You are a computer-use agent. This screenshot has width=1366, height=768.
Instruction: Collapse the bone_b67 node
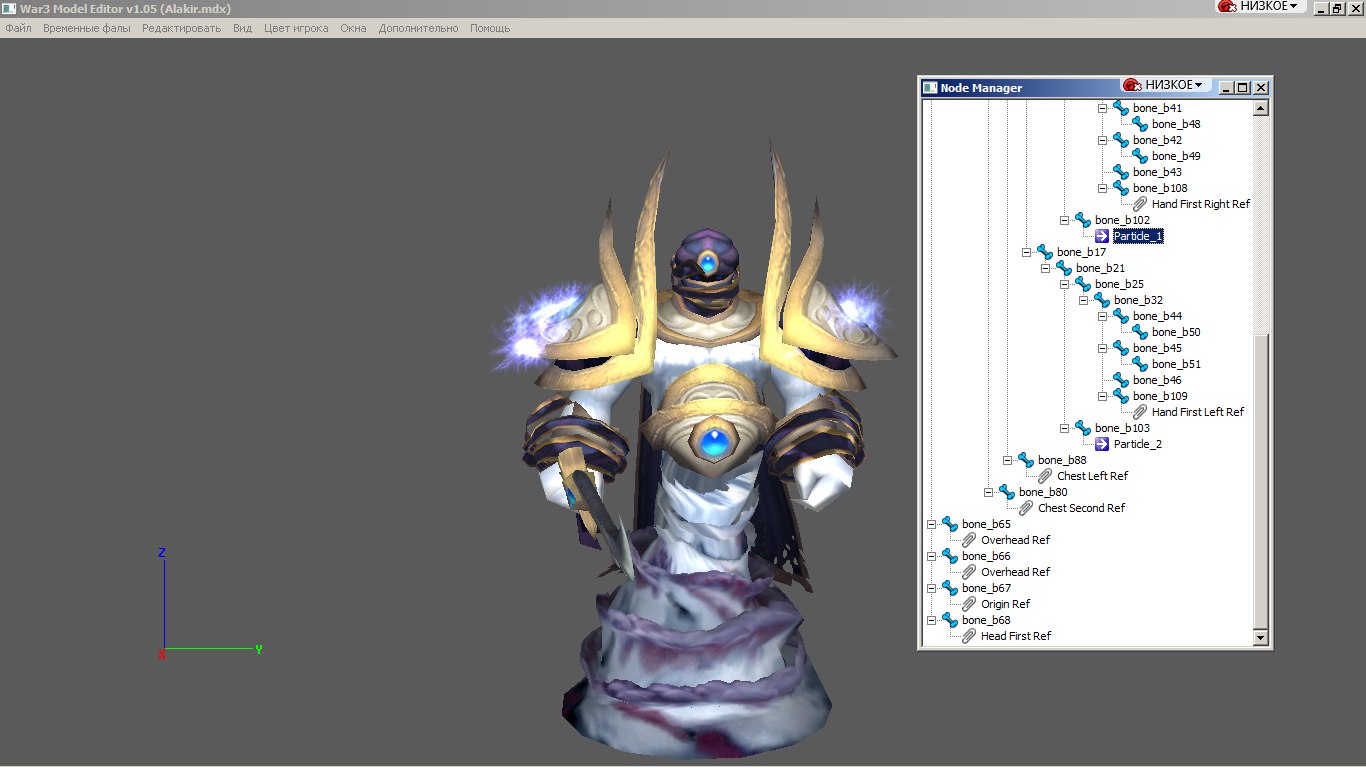pos(932,588)
